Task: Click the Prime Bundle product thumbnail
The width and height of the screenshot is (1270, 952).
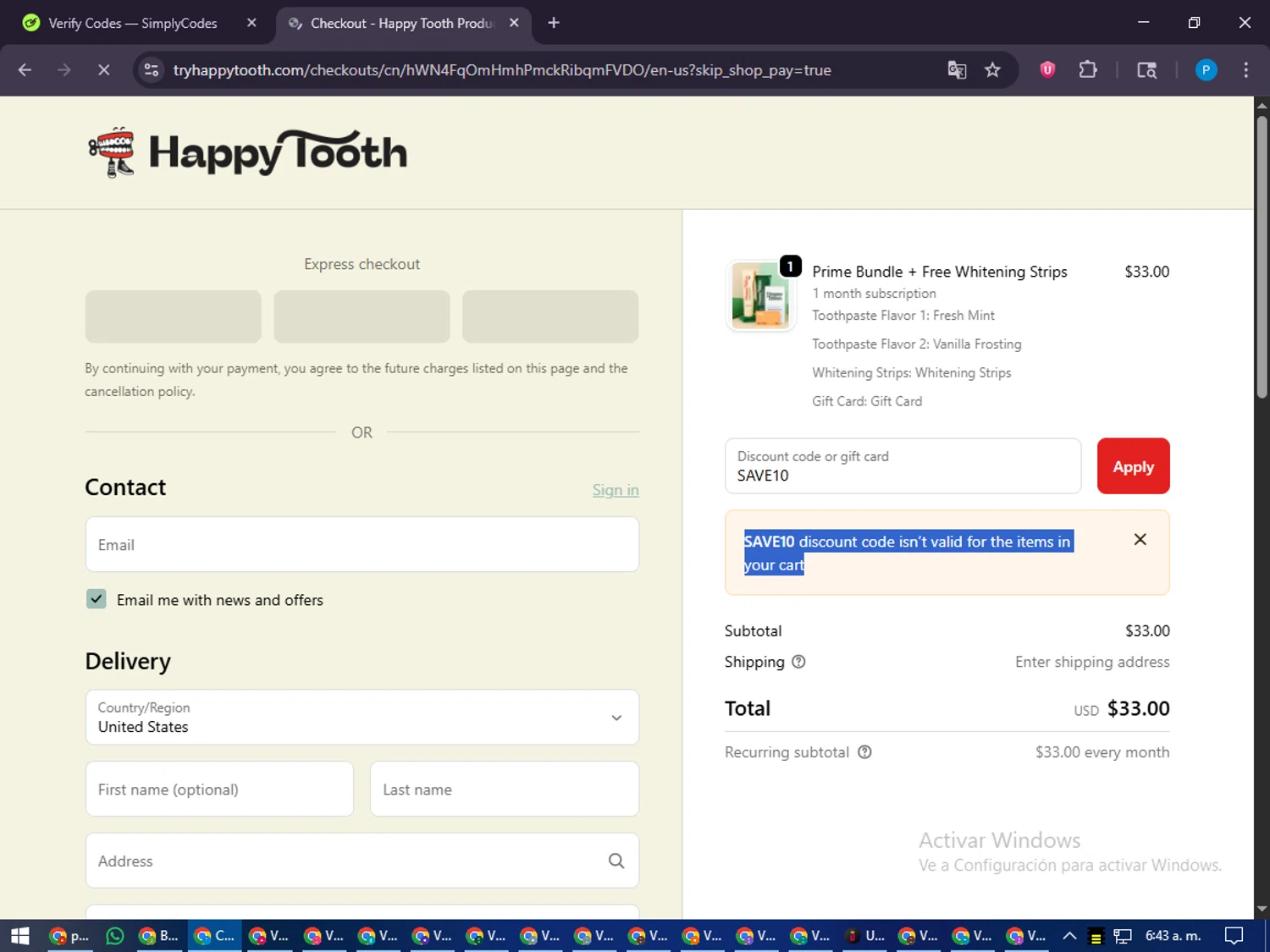Action: coord(760,295)
